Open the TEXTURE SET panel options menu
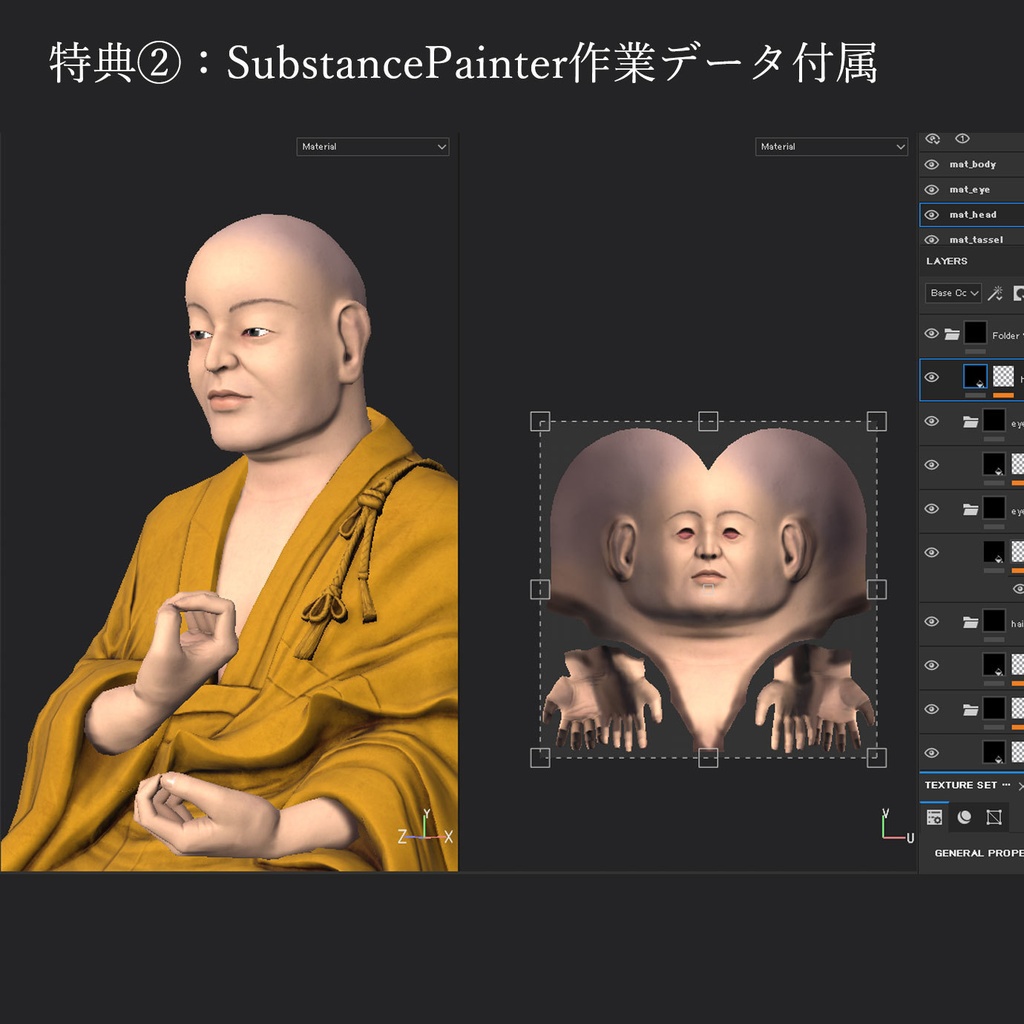Screen dimensions: 1024x1024 [x=1006, y=785]
